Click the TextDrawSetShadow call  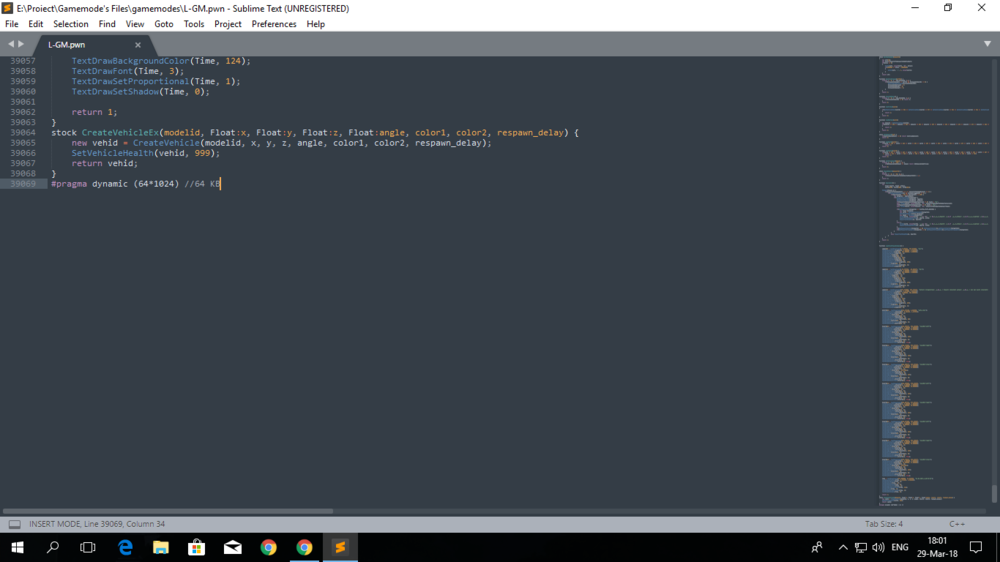point(115,92)
